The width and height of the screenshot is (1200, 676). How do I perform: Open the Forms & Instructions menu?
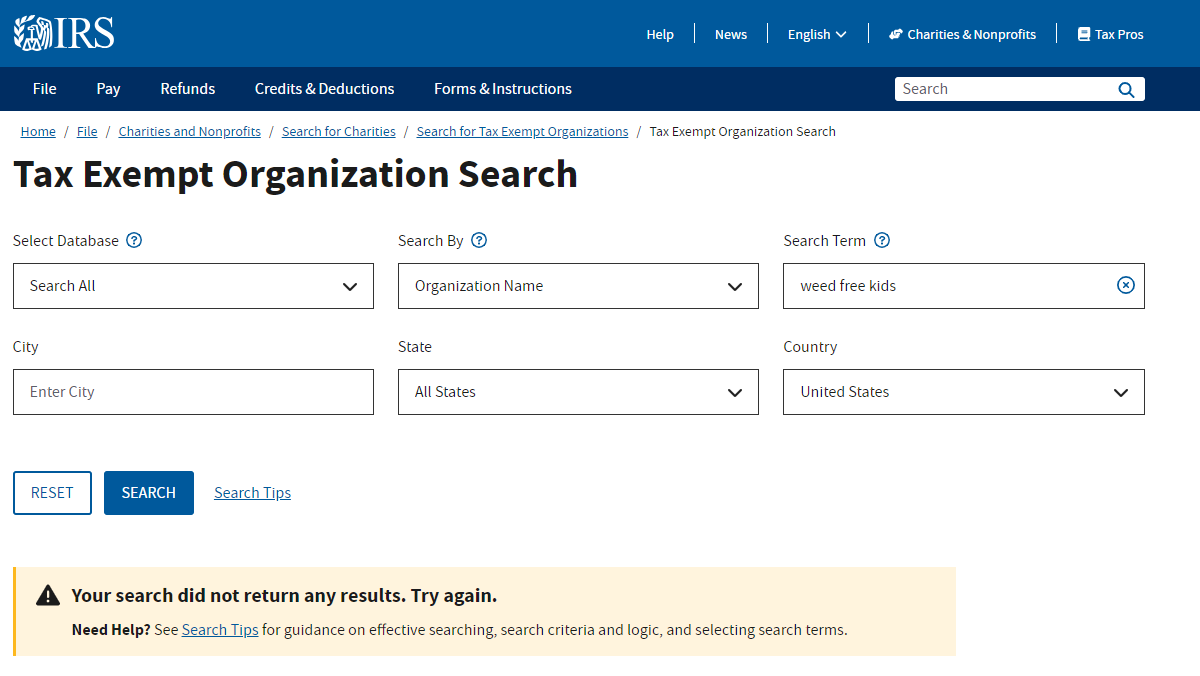point(503,89)
